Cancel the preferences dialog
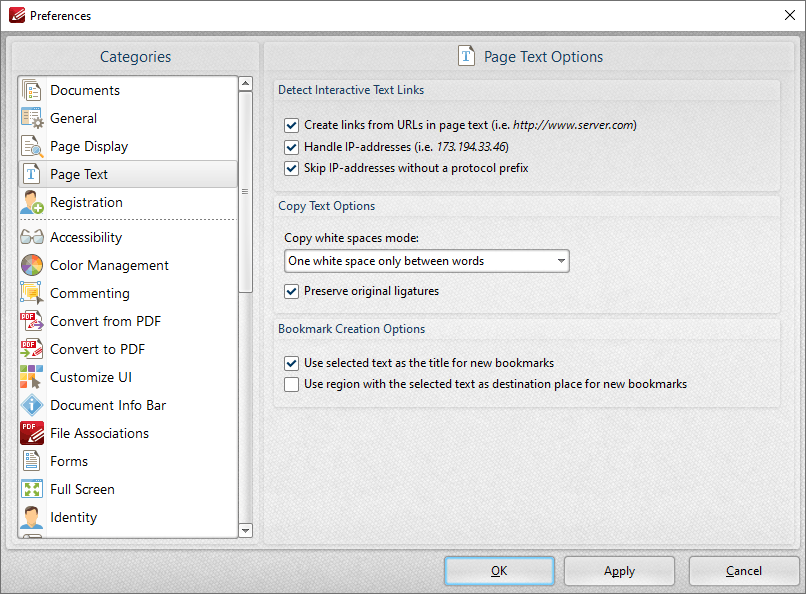This screenshot has height=594, width=806. coord(744,570)
